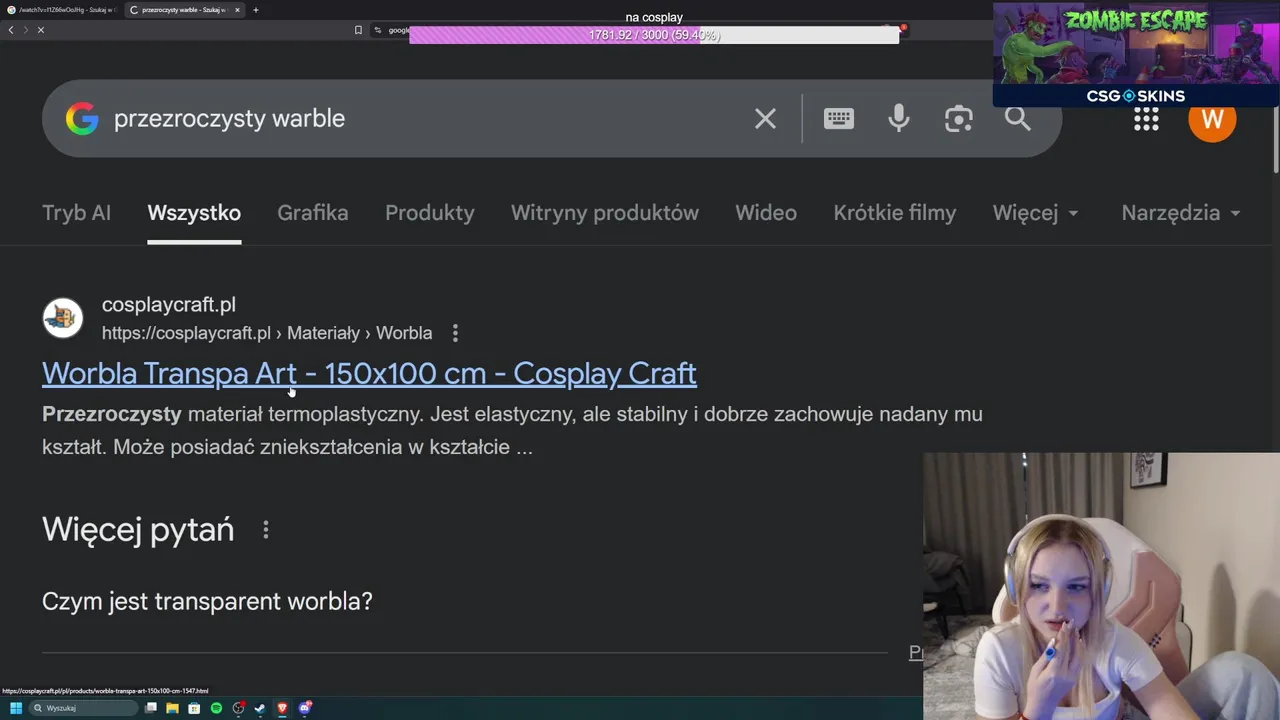The width and height of the screenshot is (1280, 720).
Task: Open the on-screen keyboard input tool
Action: point(838,119)
